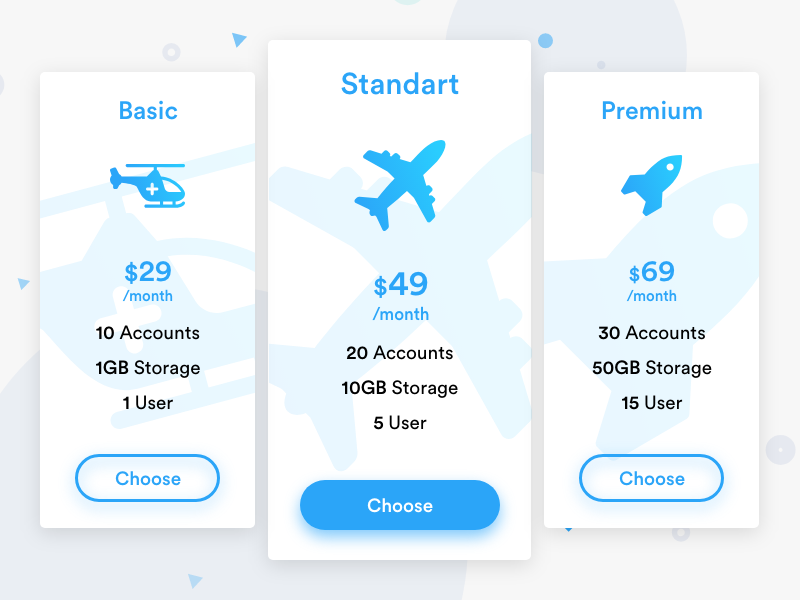Click the $69 Premium price

652,272
